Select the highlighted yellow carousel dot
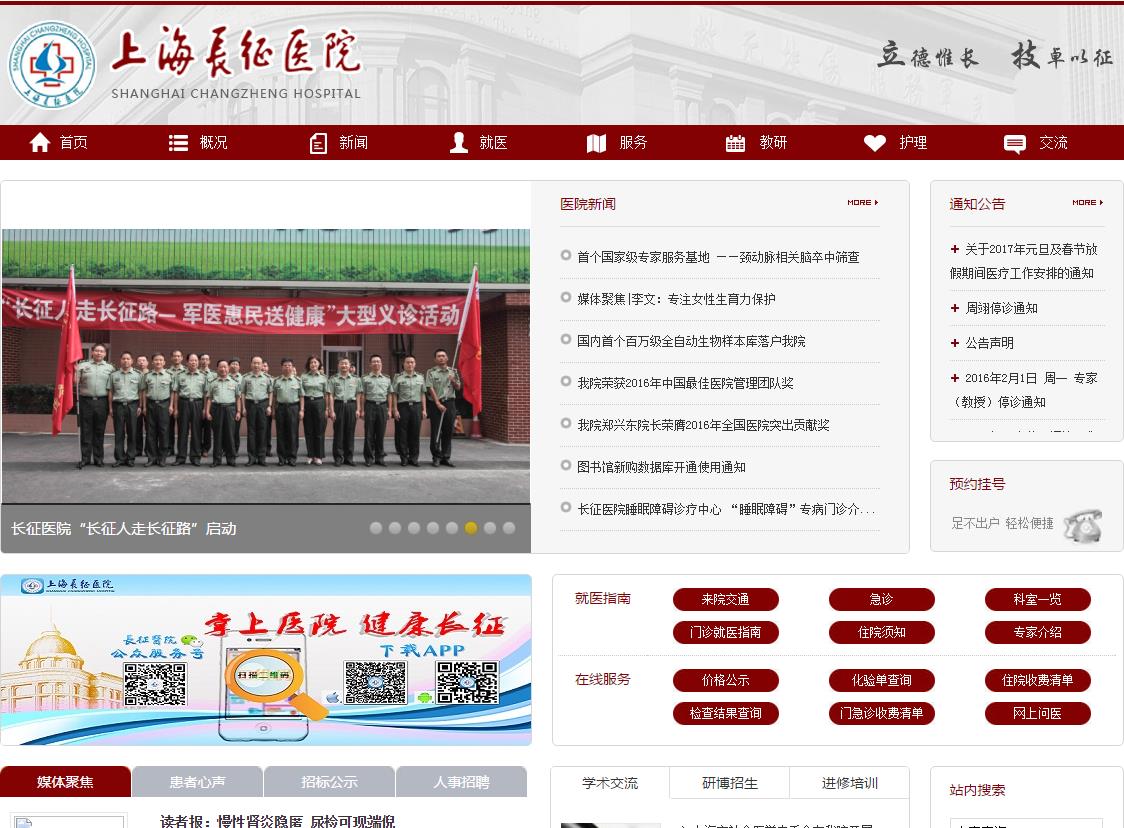This screenshot has height=828, width=1124. tap(471, 528)
